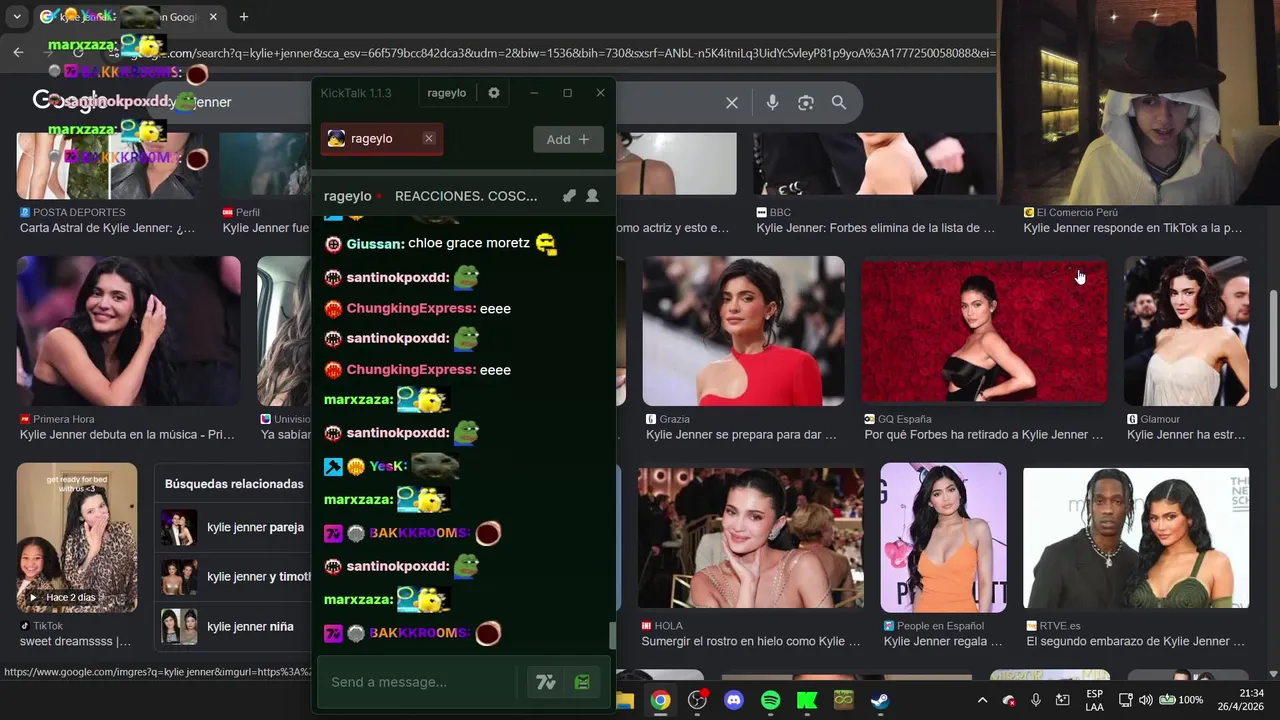Open Discord from the taskbar
Screen dimensions: 1280x720
tap(734, 700)
